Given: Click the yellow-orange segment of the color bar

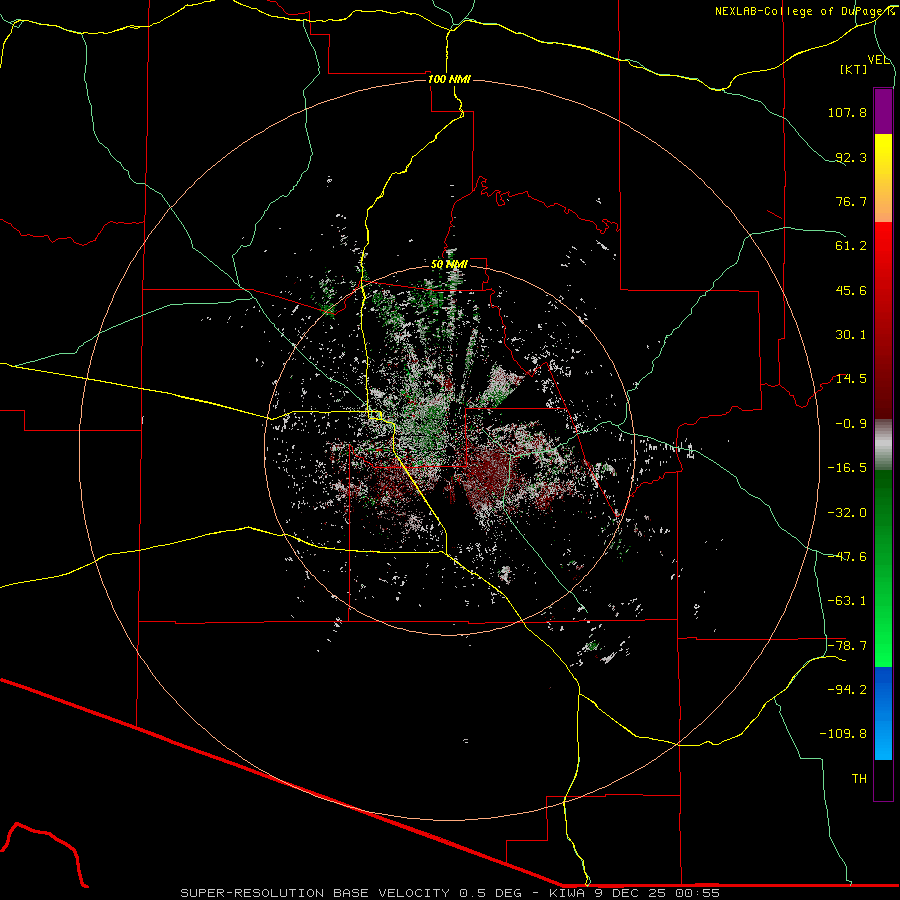Looking at the screenshot, I should tap(883, 178).
